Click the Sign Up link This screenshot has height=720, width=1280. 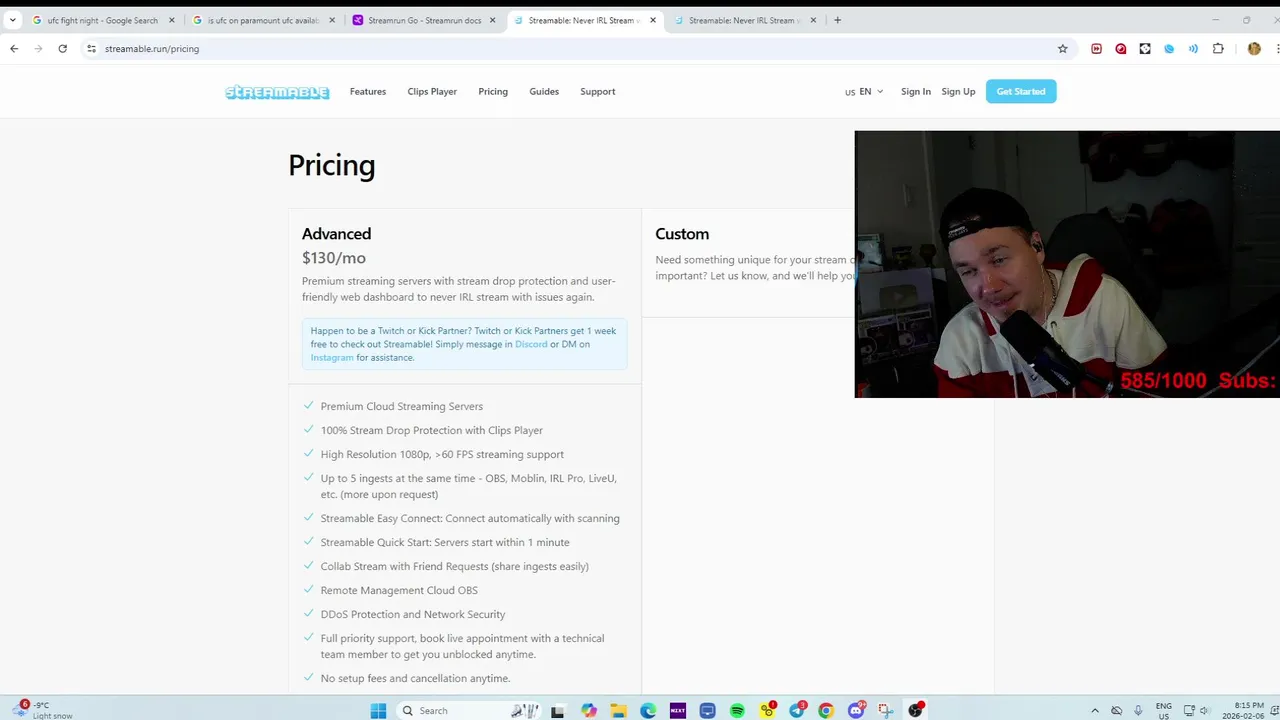tap(958, 92)
